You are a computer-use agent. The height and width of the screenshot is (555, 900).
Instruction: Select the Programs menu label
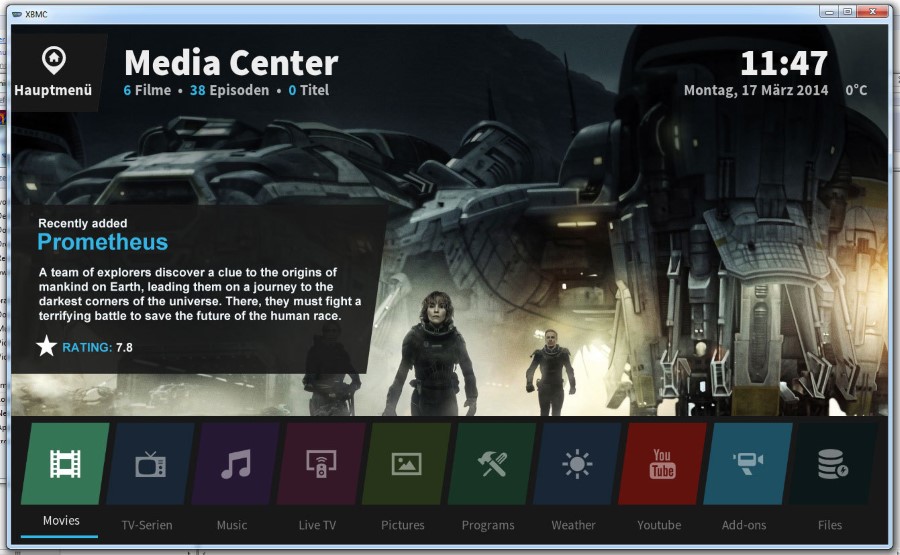tap(488, 525)
